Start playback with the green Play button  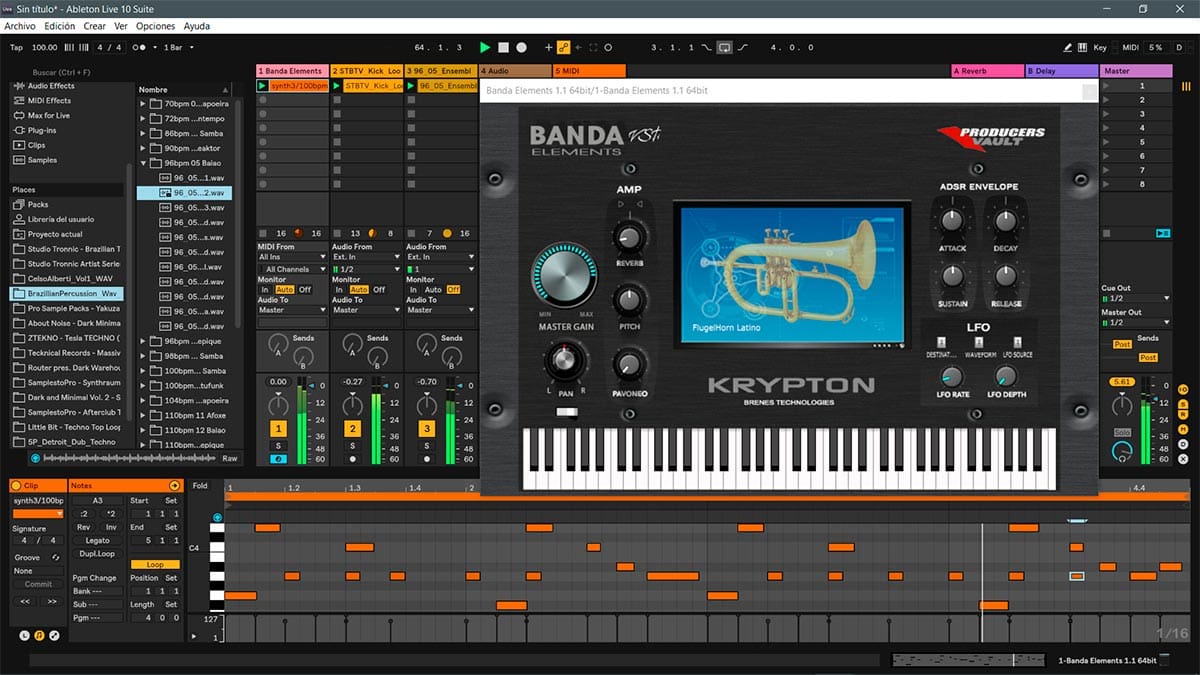485,47
